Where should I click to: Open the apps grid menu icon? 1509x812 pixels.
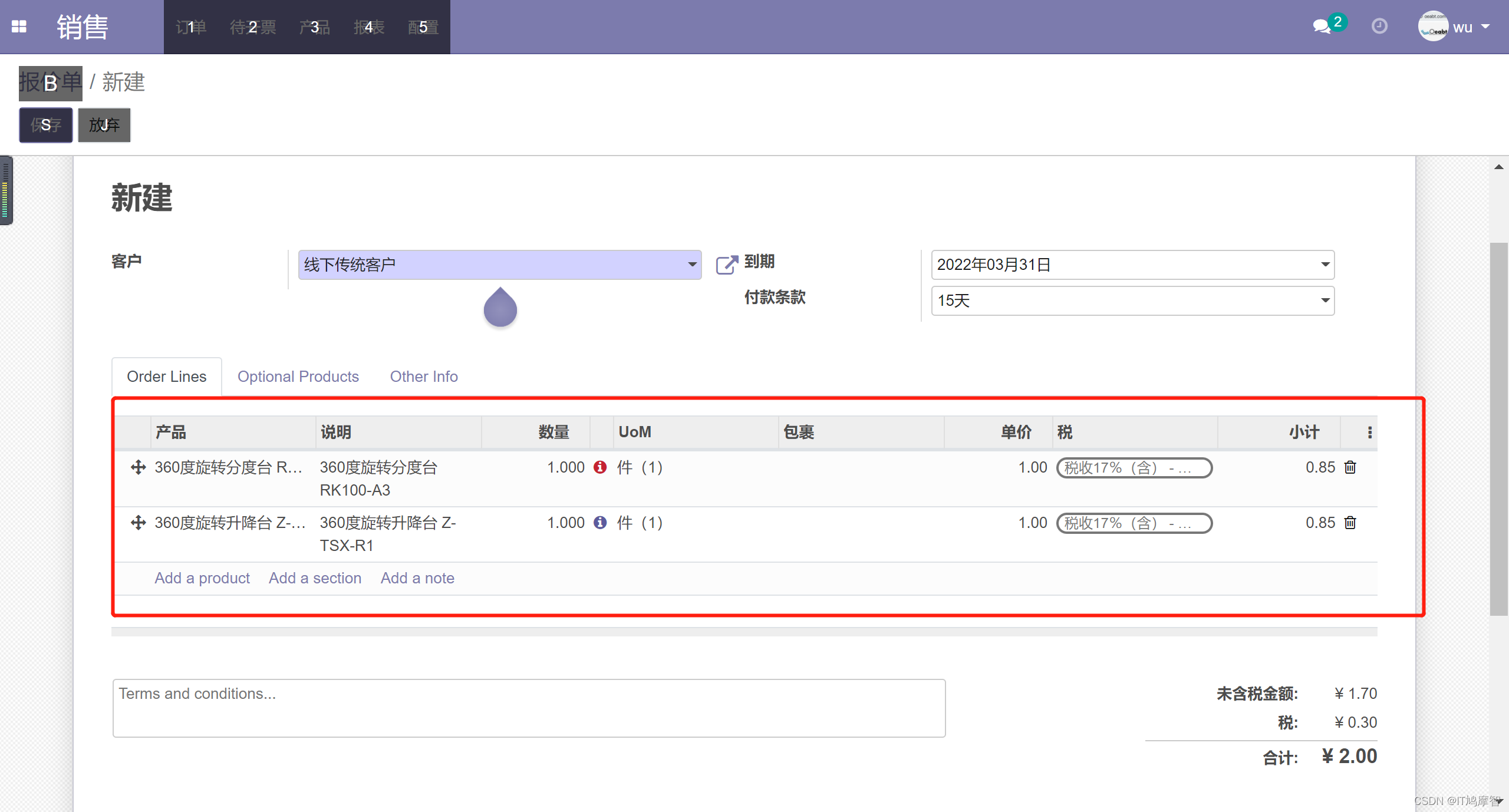coord(19,27)
